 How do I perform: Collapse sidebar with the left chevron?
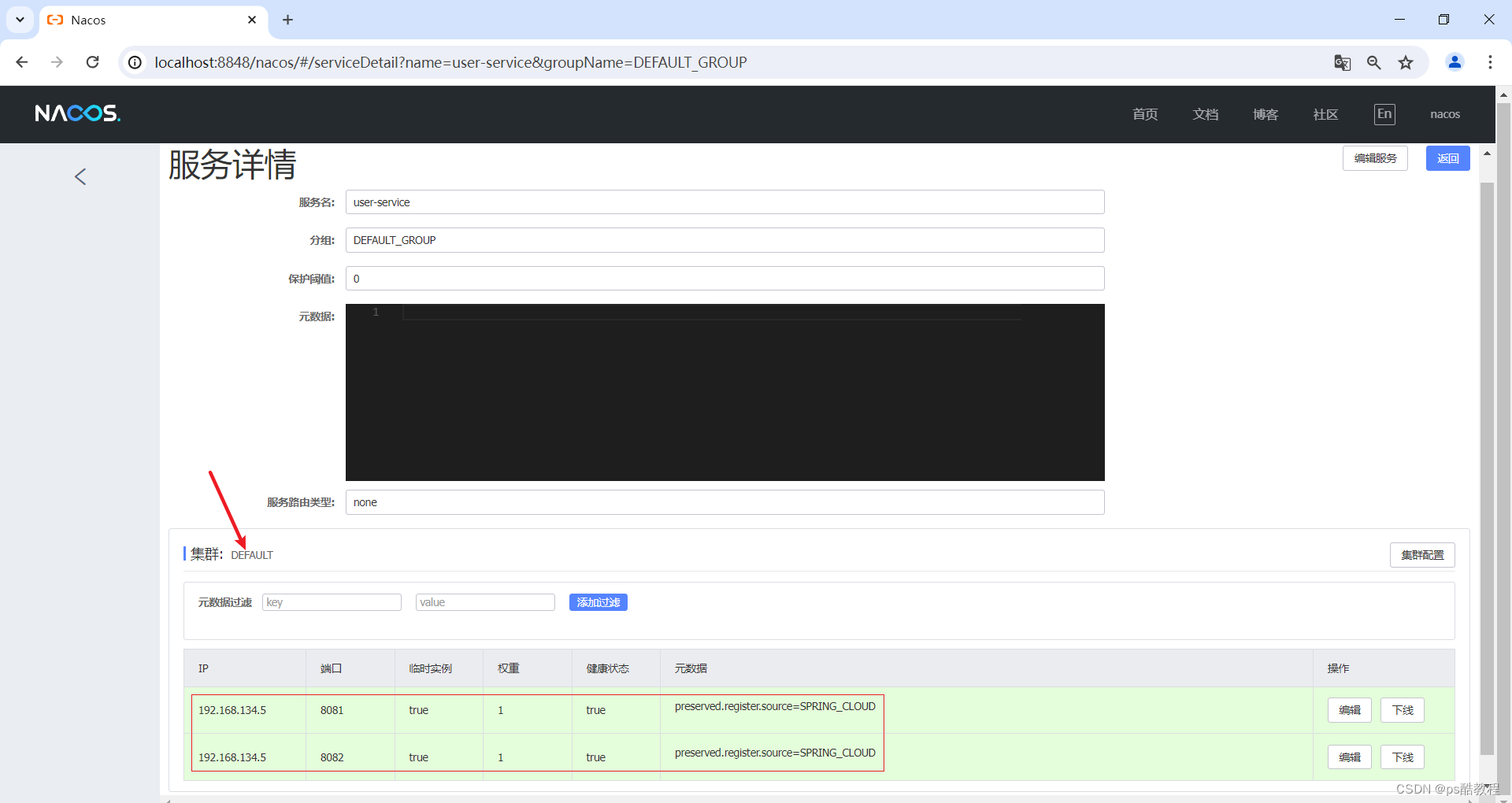80,176
